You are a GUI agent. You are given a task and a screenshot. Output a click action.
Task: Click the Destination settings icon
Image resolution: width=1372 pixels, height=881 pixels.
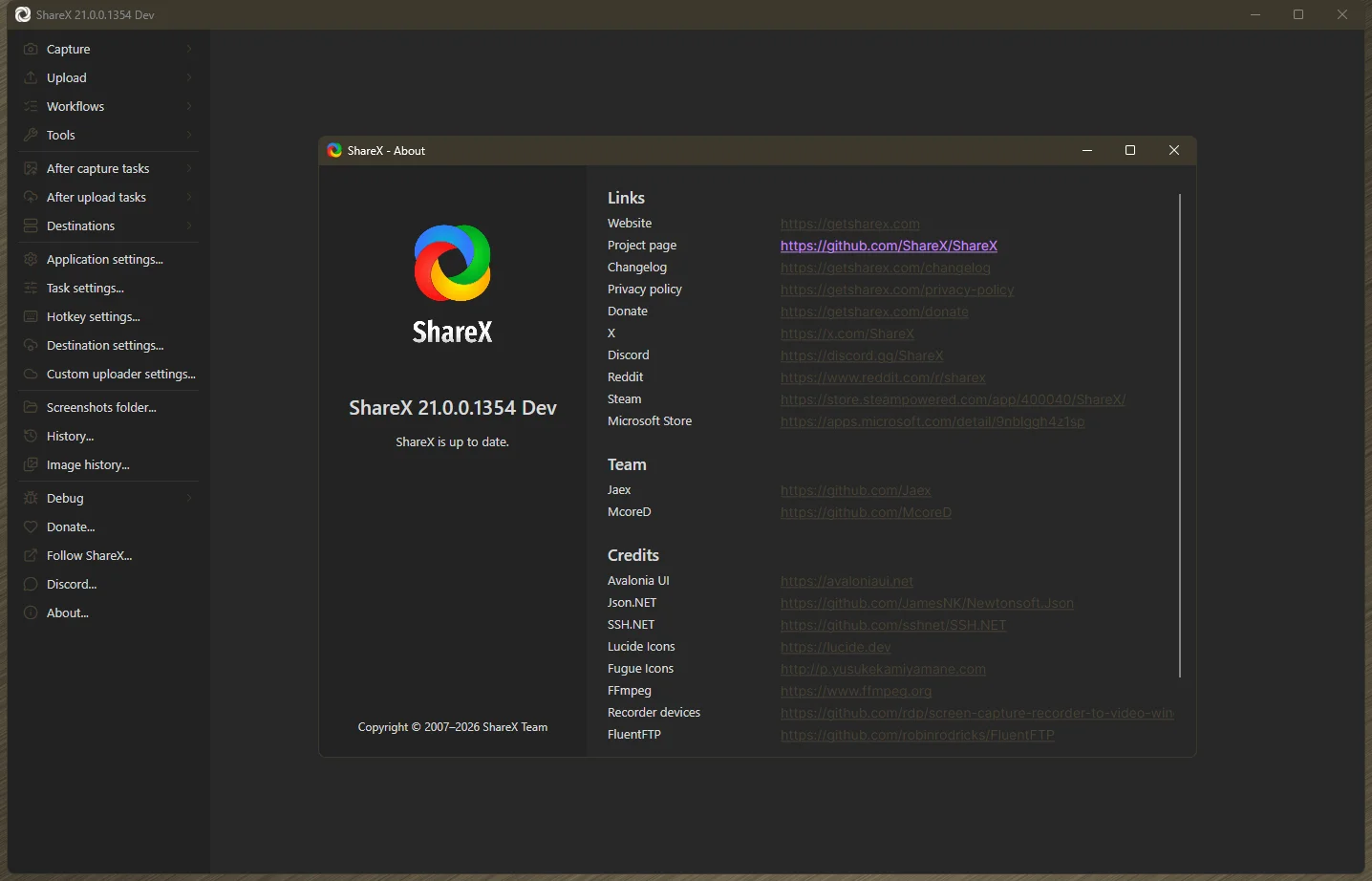click(x=31, y=345)
